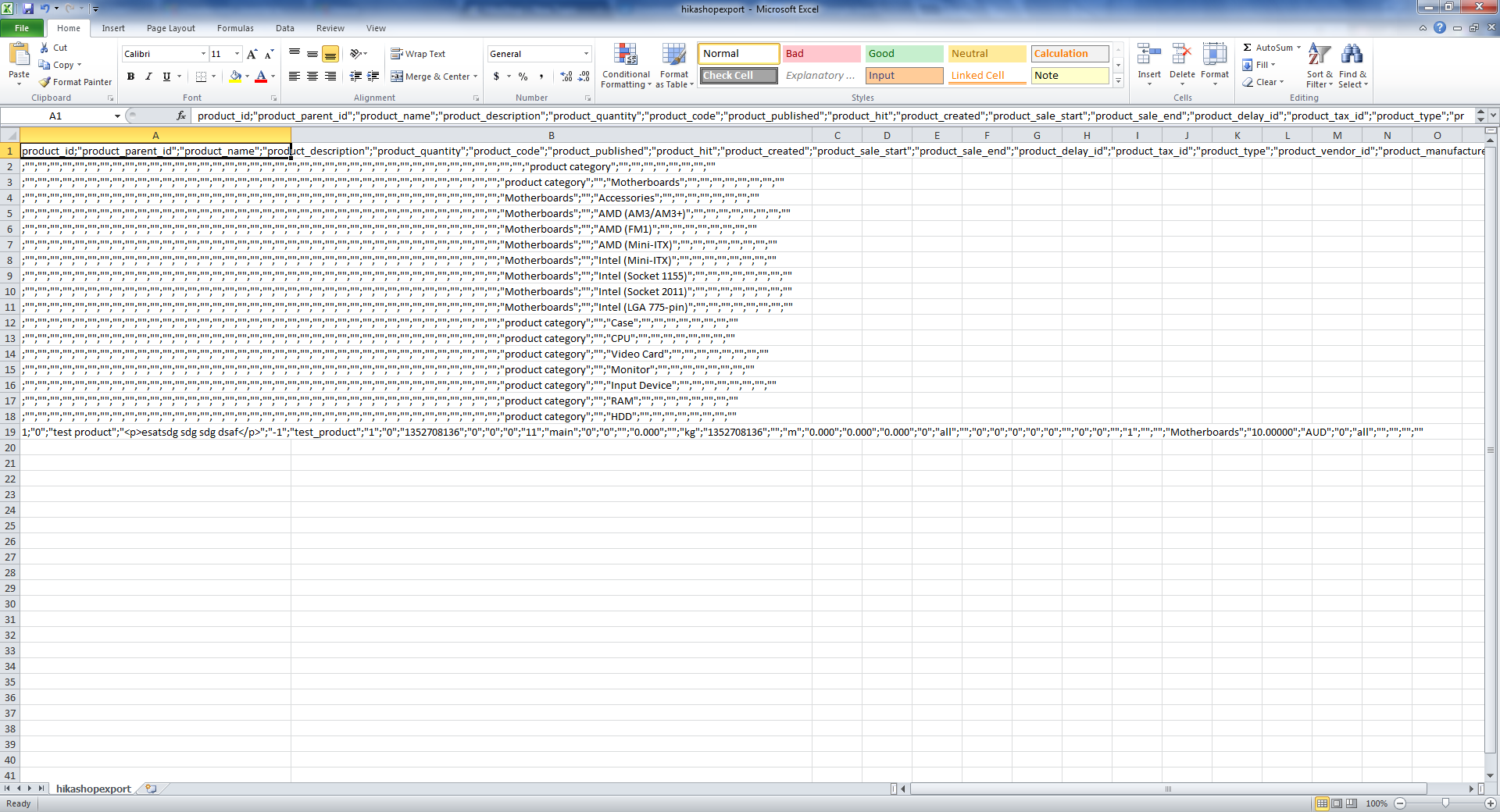
Task: Apply the Check Cell style
Action: (738, 76)
